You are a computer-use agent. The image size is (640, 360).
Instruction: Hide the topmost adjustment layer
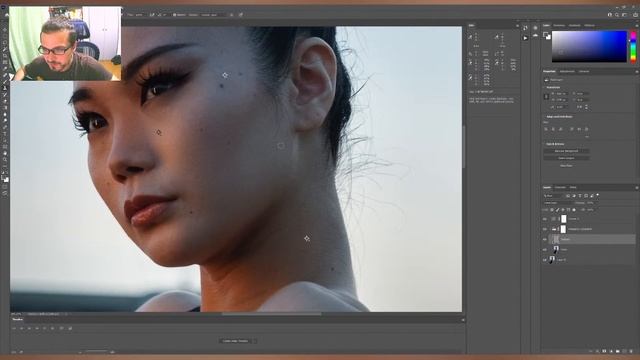pos(544,219)
